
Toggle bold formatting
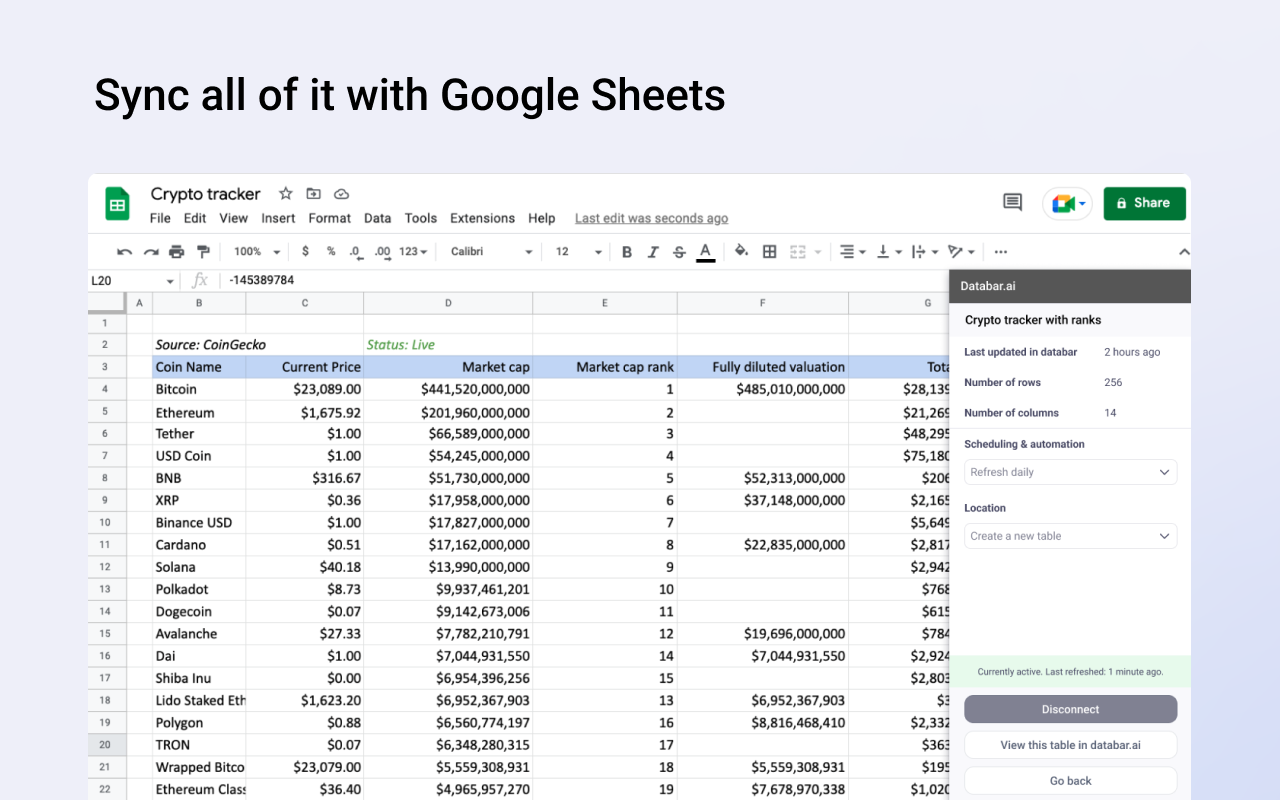click(x=627, y=252)
